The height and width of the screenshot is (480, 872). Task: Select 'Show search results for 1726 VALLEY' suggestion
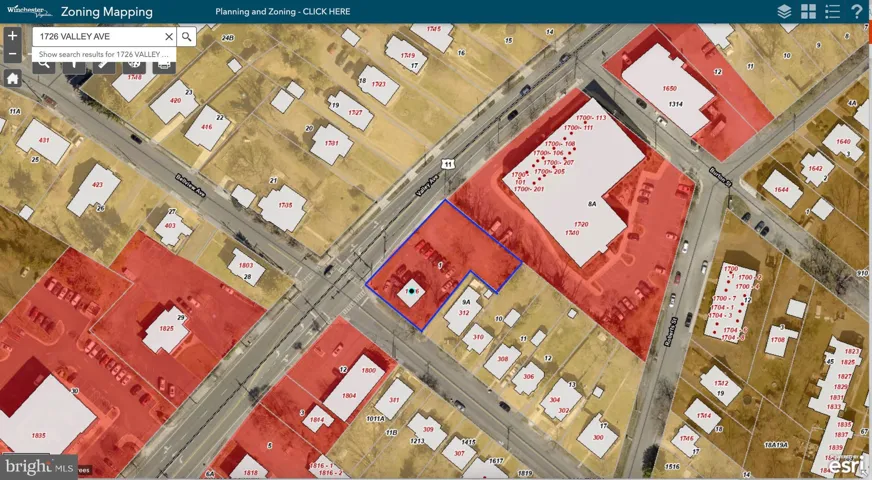[x=104, y=54]
